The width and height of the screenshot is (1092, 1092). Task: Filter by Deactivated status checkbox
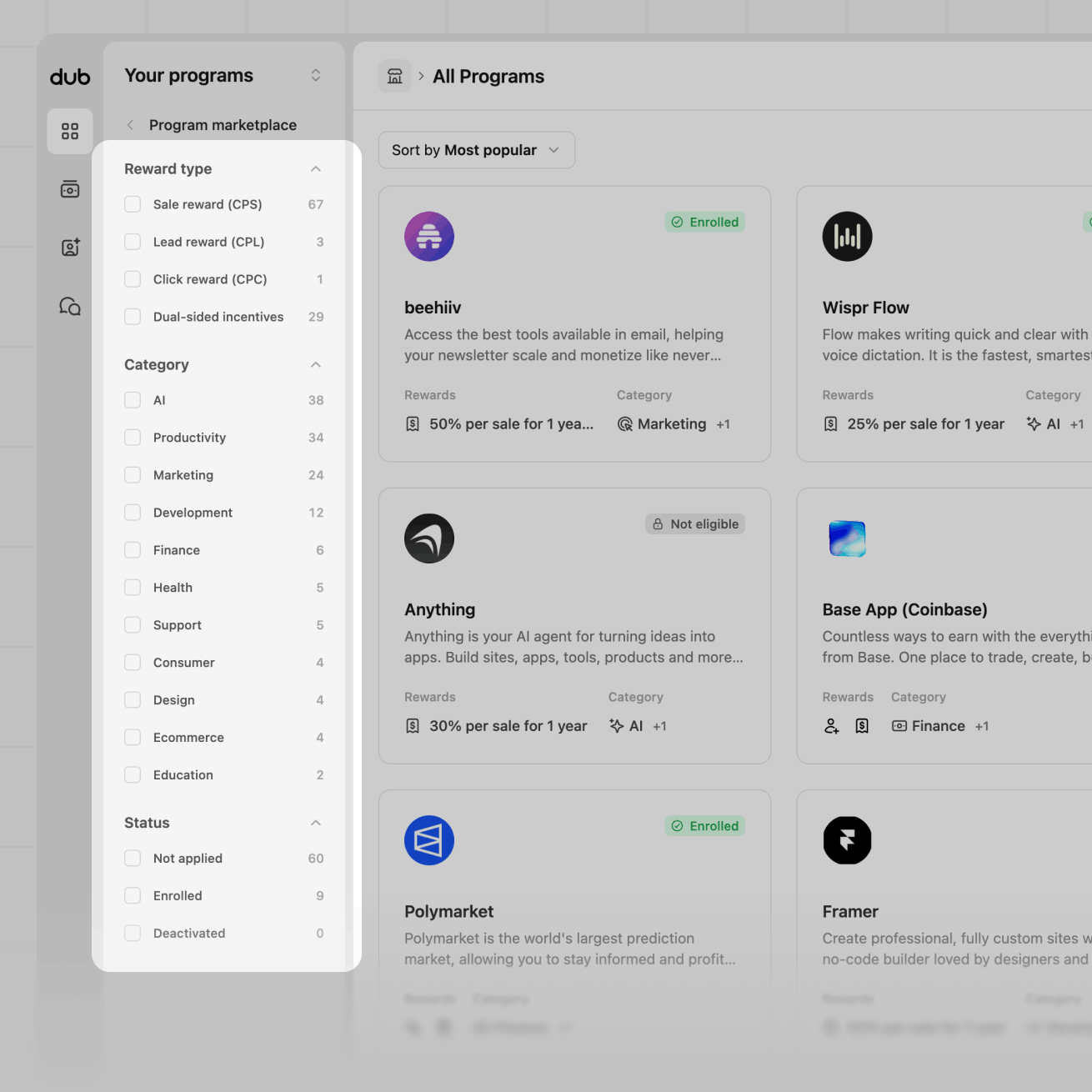[133, 934]
